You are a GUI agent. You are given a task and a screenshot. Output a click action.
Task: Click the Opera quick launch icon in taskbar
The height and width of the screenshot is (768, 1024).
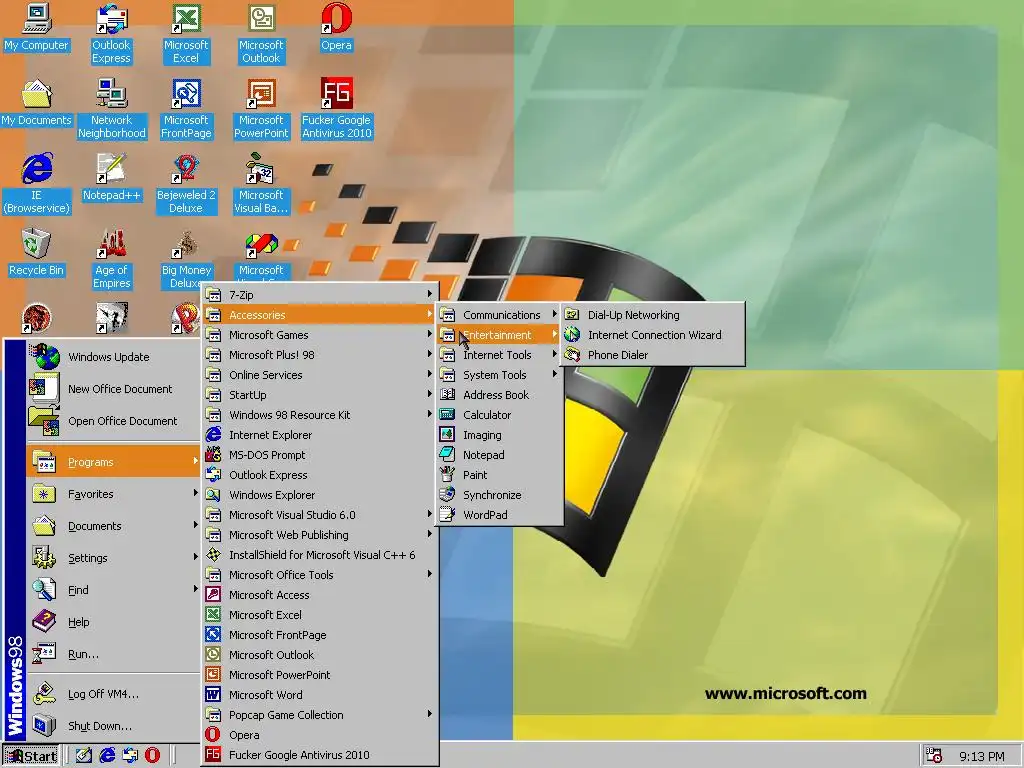(152, 756)
